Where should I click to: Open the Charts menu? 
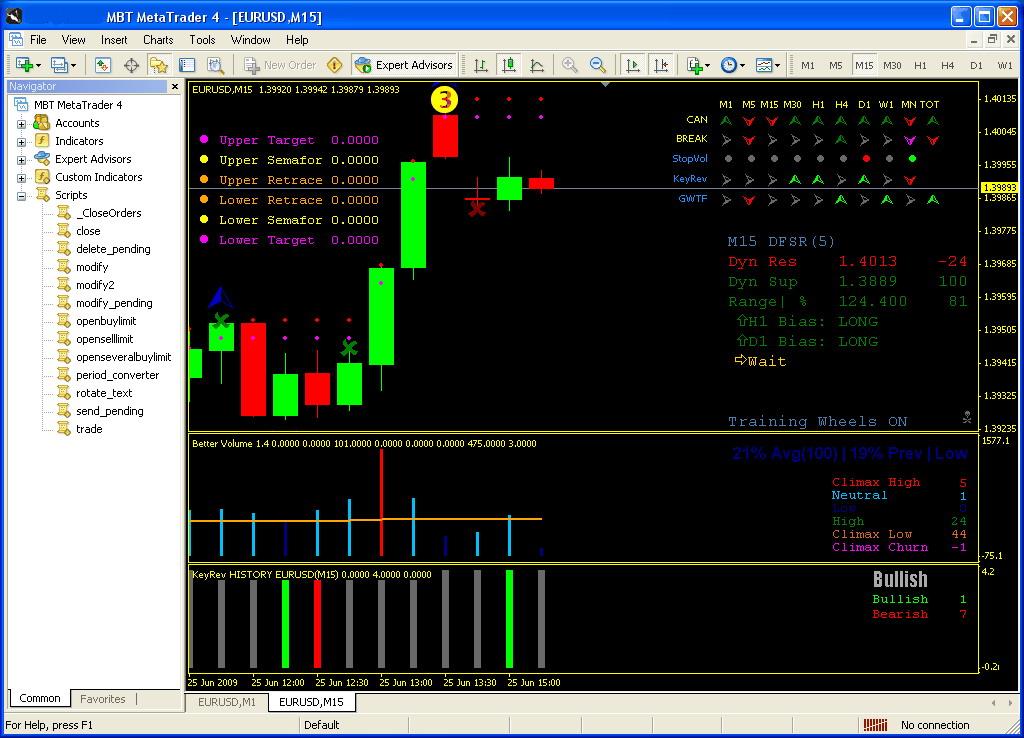158,40
